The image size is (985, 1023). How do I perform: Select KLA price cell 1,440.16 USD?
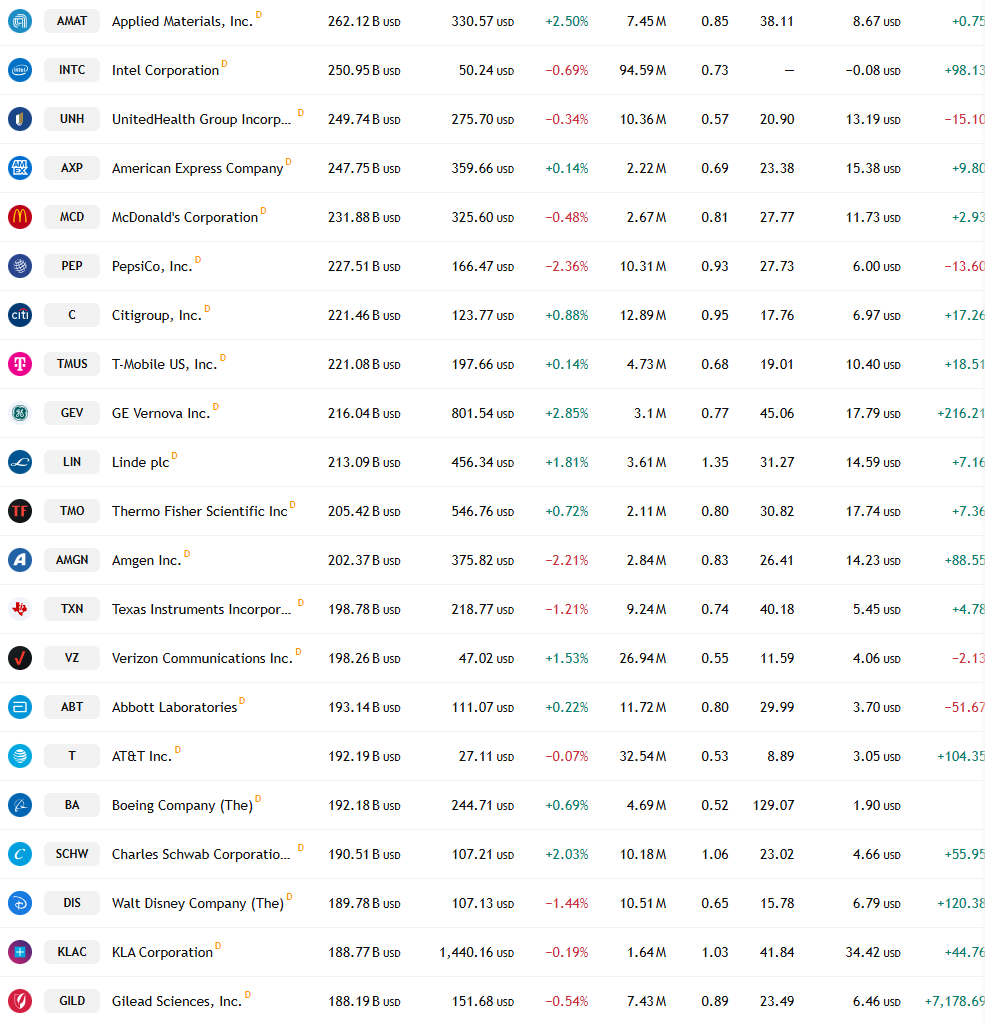point(476,953)
